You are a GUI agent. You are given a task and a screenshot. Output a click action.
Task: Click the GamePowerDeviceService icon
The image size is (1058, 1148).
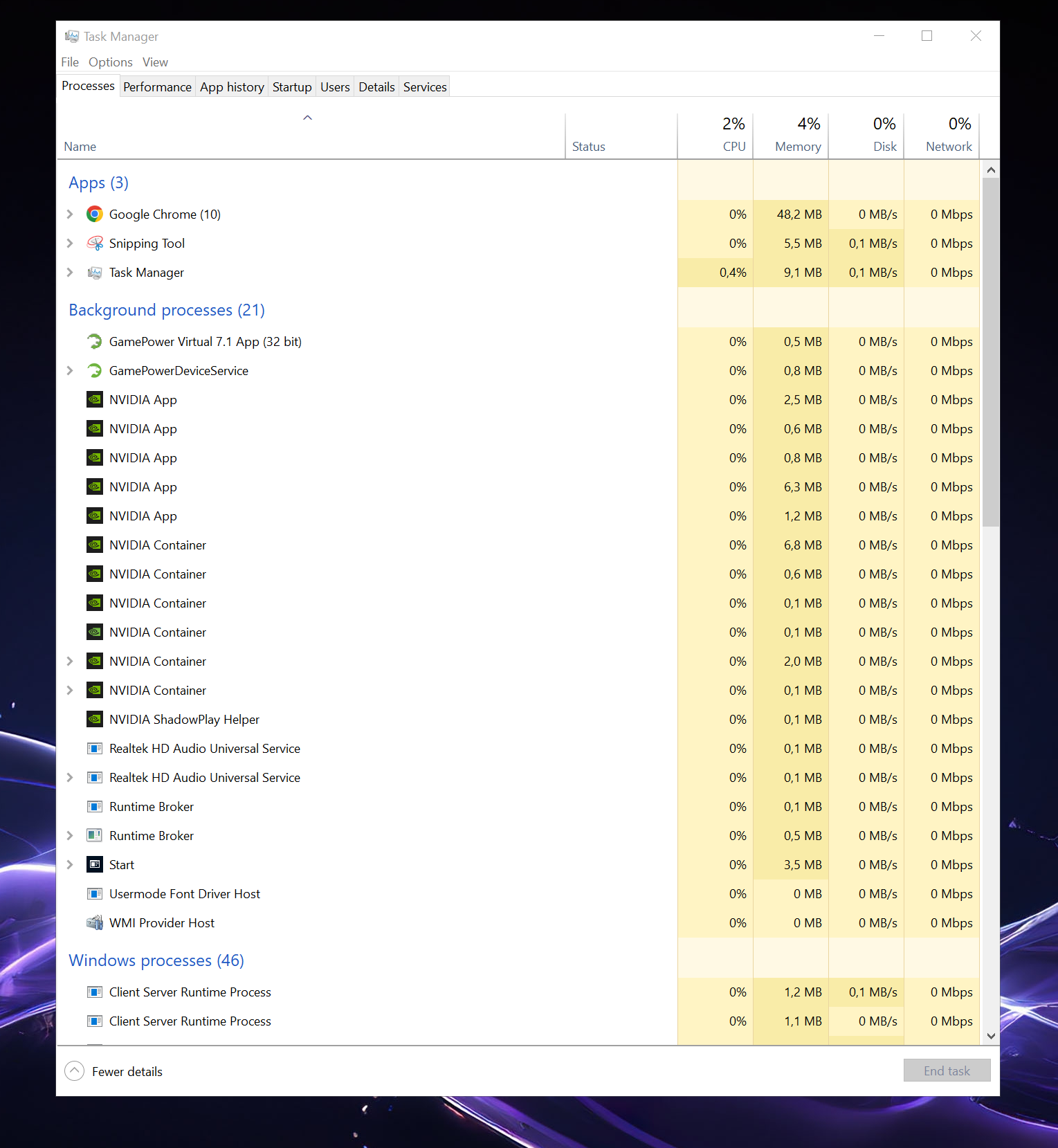point(95,371)
